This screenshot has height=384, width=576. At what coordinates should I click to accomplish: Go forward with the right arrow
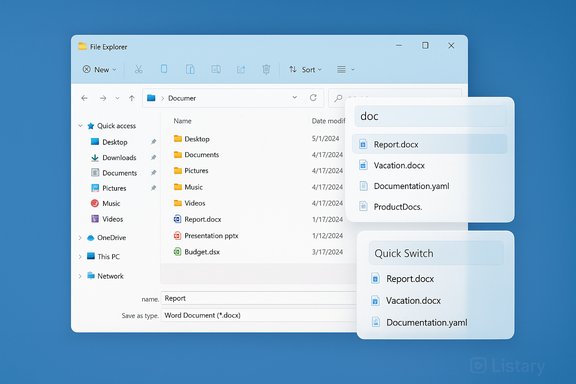(x=103, y=98)
